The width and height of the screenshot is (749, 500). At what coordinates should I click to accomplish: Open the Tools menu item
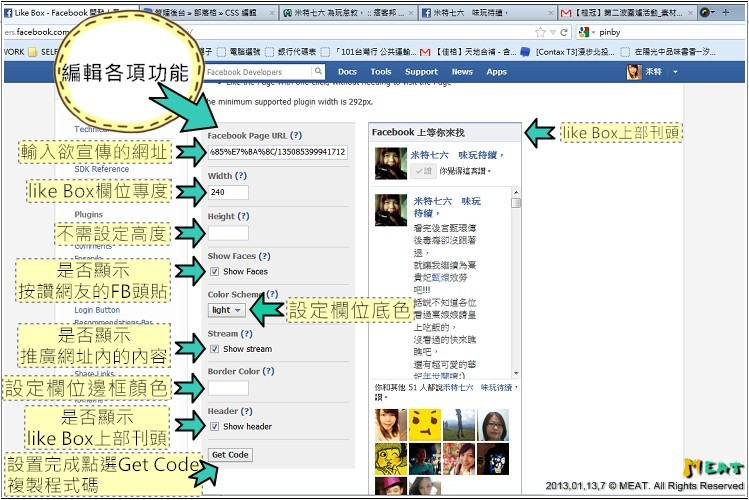(x=381, y=72)
